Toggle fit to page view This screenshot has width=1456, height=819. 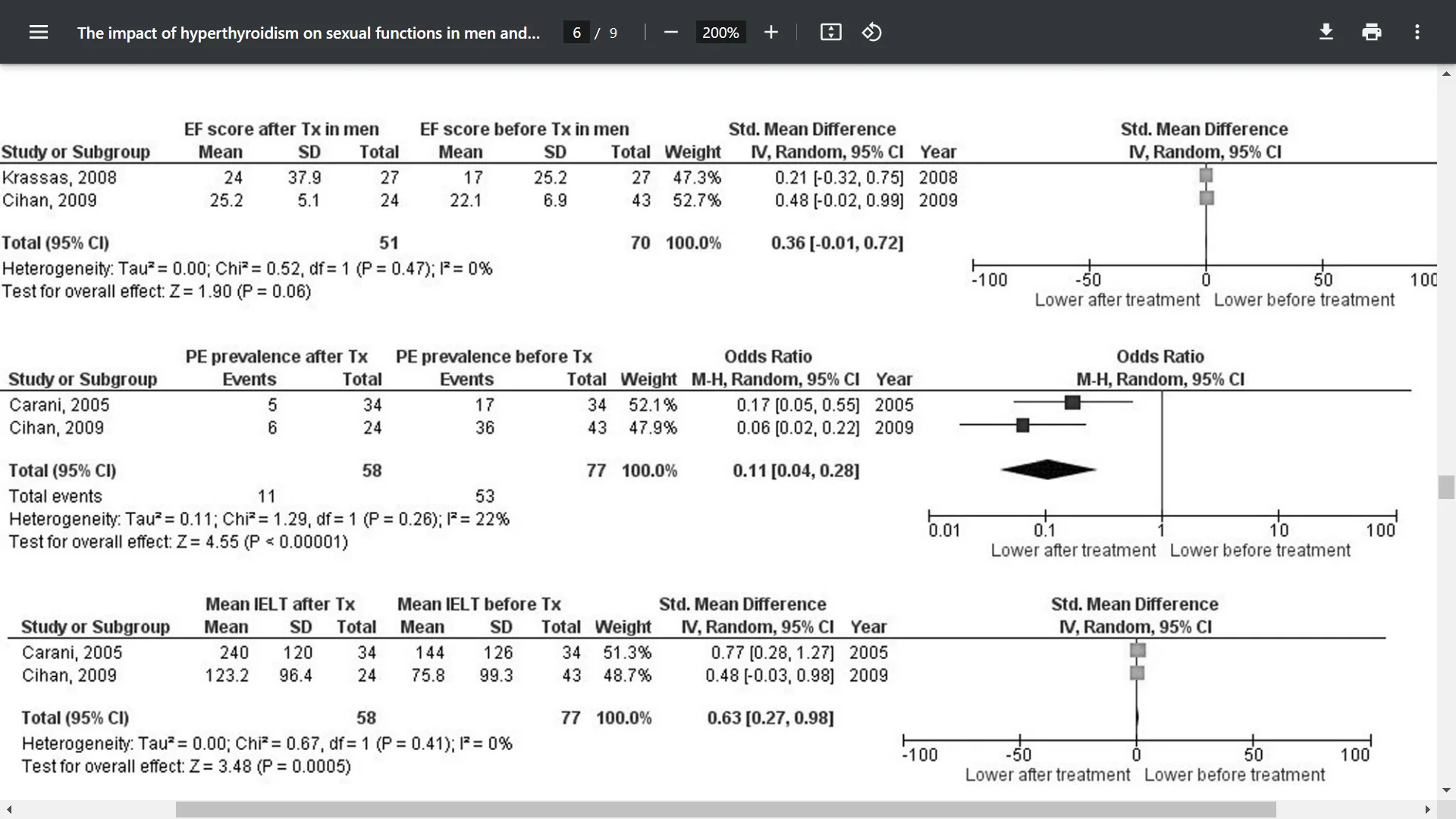831,33
